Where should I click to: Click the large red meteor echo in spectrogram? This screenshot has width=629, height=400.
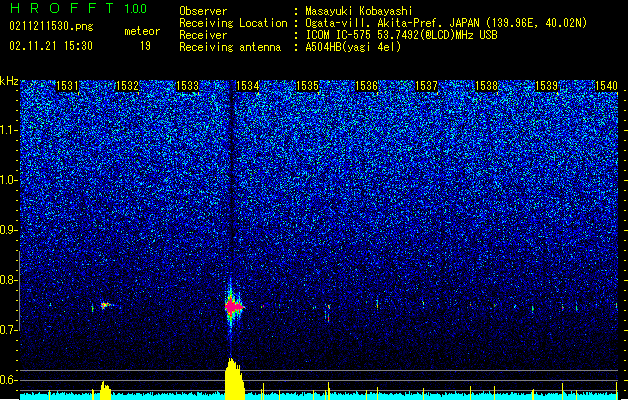coord(233,307)
